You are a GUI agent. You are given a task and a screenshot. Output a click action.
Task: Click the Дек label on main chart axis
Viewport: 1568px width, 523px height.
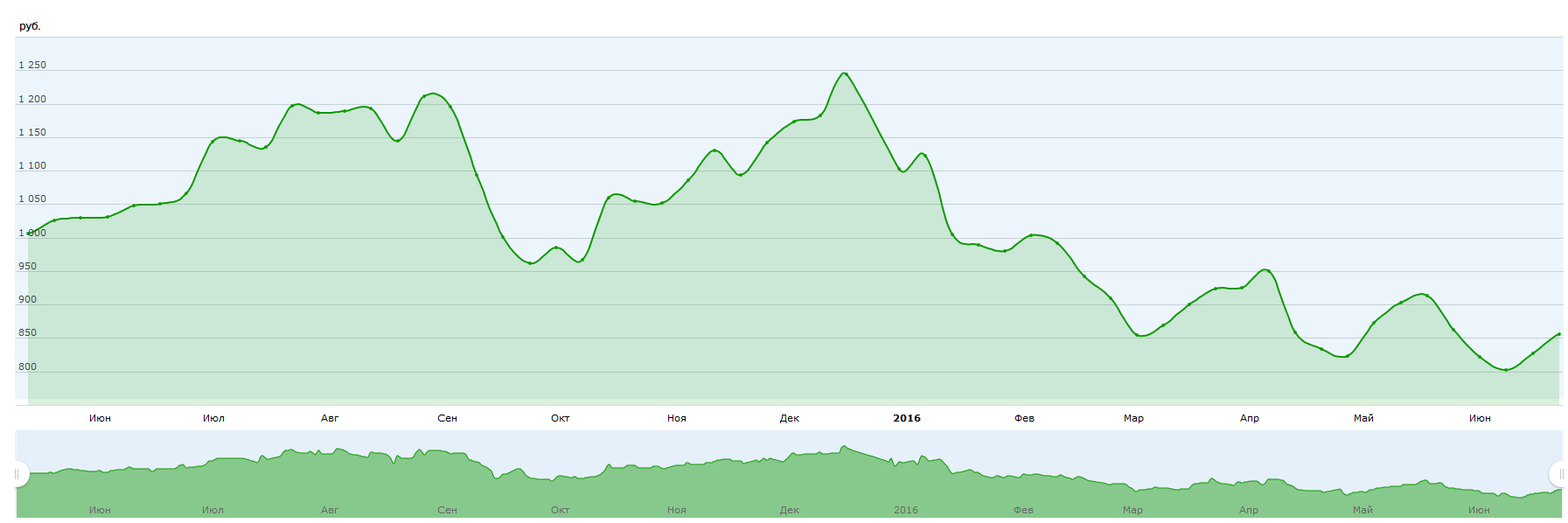point(789,418)
